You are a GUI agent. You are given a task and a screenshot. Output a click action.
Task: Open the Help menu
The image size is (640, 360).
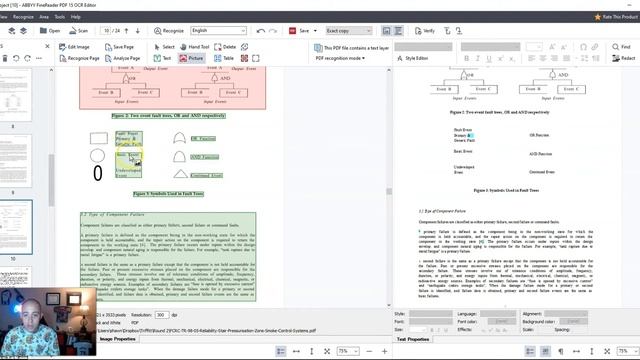[76, 17]
